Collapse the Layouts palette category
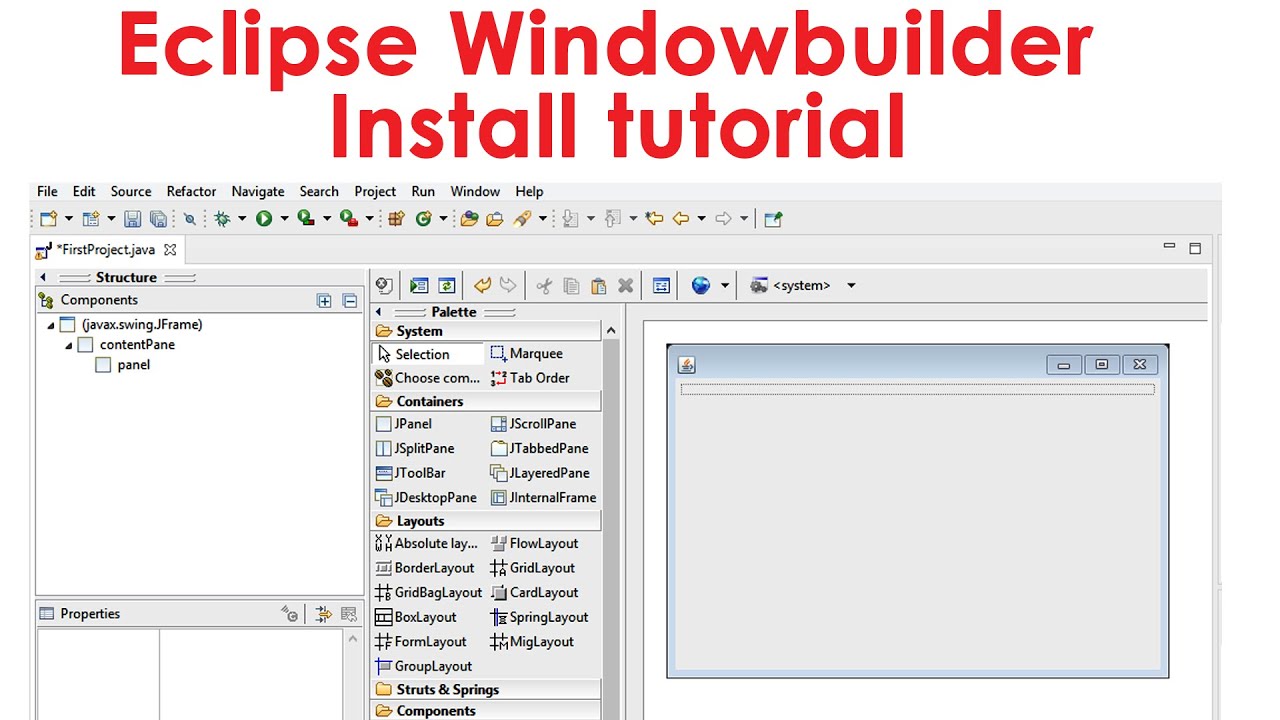1280x720 pixels. tap(486, 521)
